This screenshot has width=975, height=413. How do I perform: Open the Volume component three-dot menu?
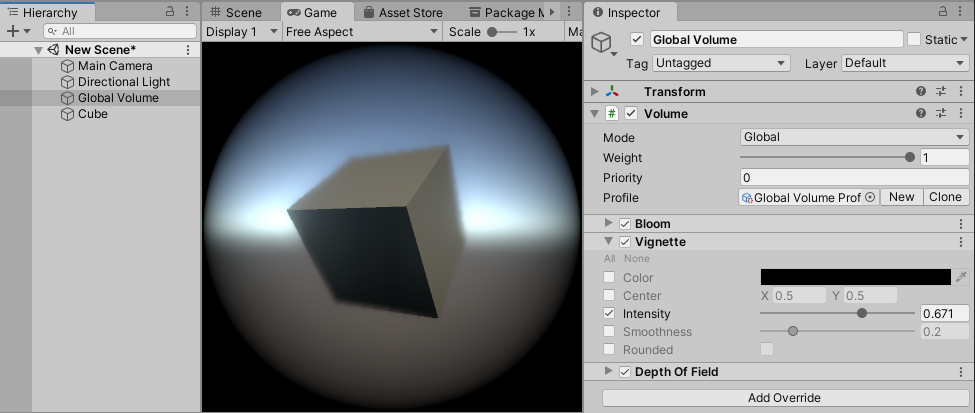click(x=961, y=114)
